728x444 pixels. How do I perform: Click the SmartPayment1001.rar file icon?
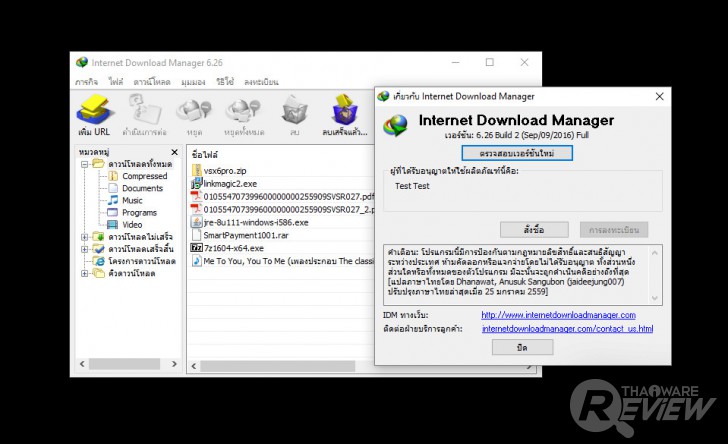pyautogui.click(x=196, y=235)
